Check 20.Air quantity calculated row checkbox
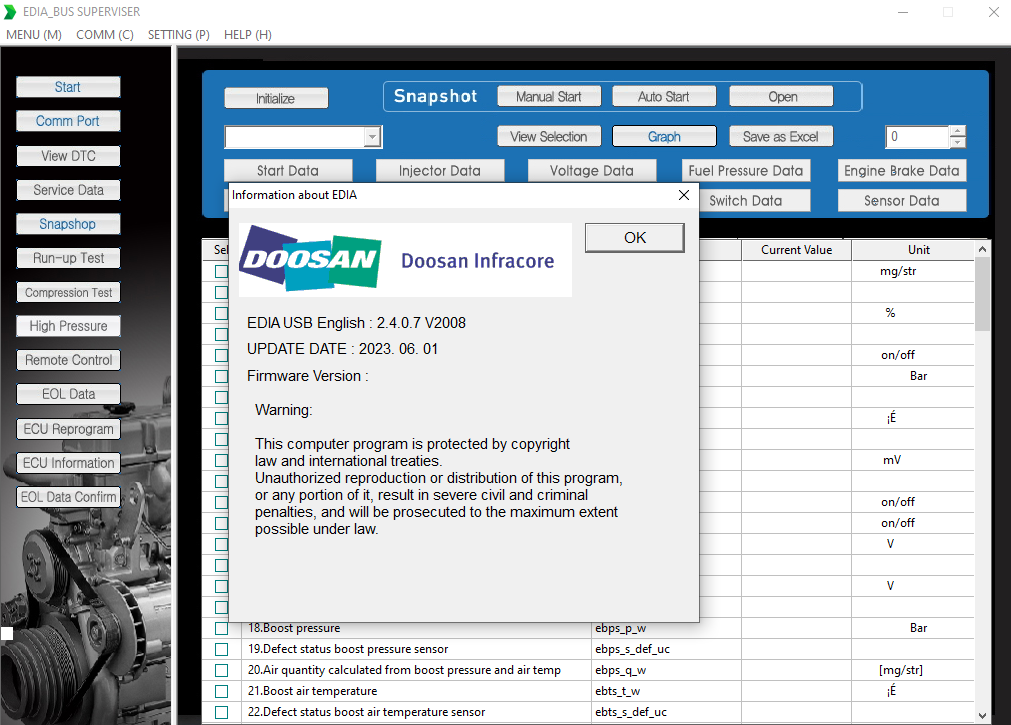 pyautogui.click(x=221, y=670)
